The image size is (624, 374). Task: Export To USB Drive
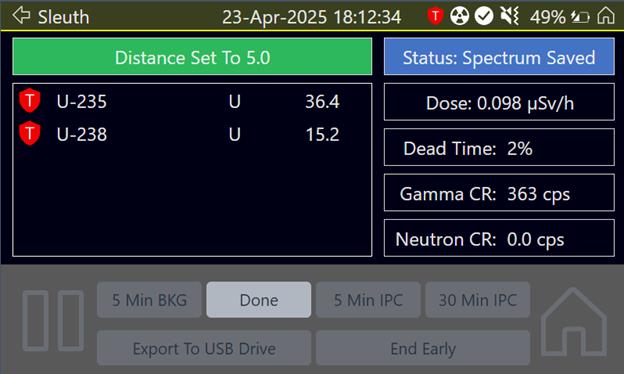pyautogui.click(x=204, y=348)
